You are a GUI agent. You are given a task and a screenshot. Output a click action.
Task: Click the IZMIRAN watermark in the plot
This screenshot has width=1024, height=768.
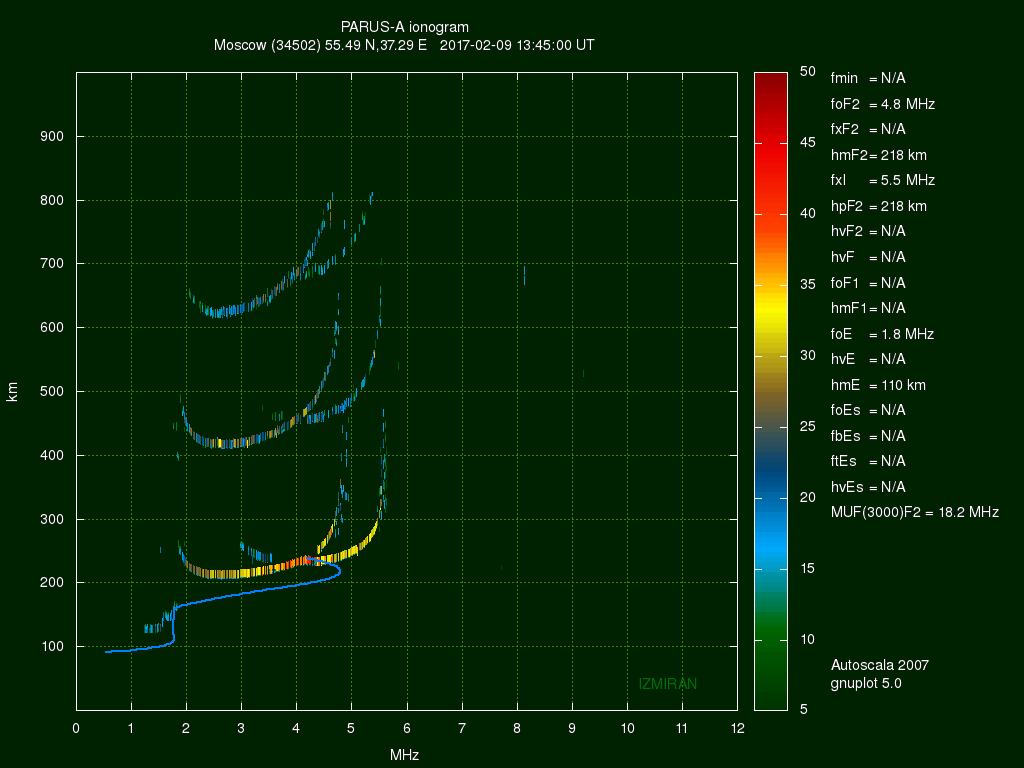tap(667, 684)
